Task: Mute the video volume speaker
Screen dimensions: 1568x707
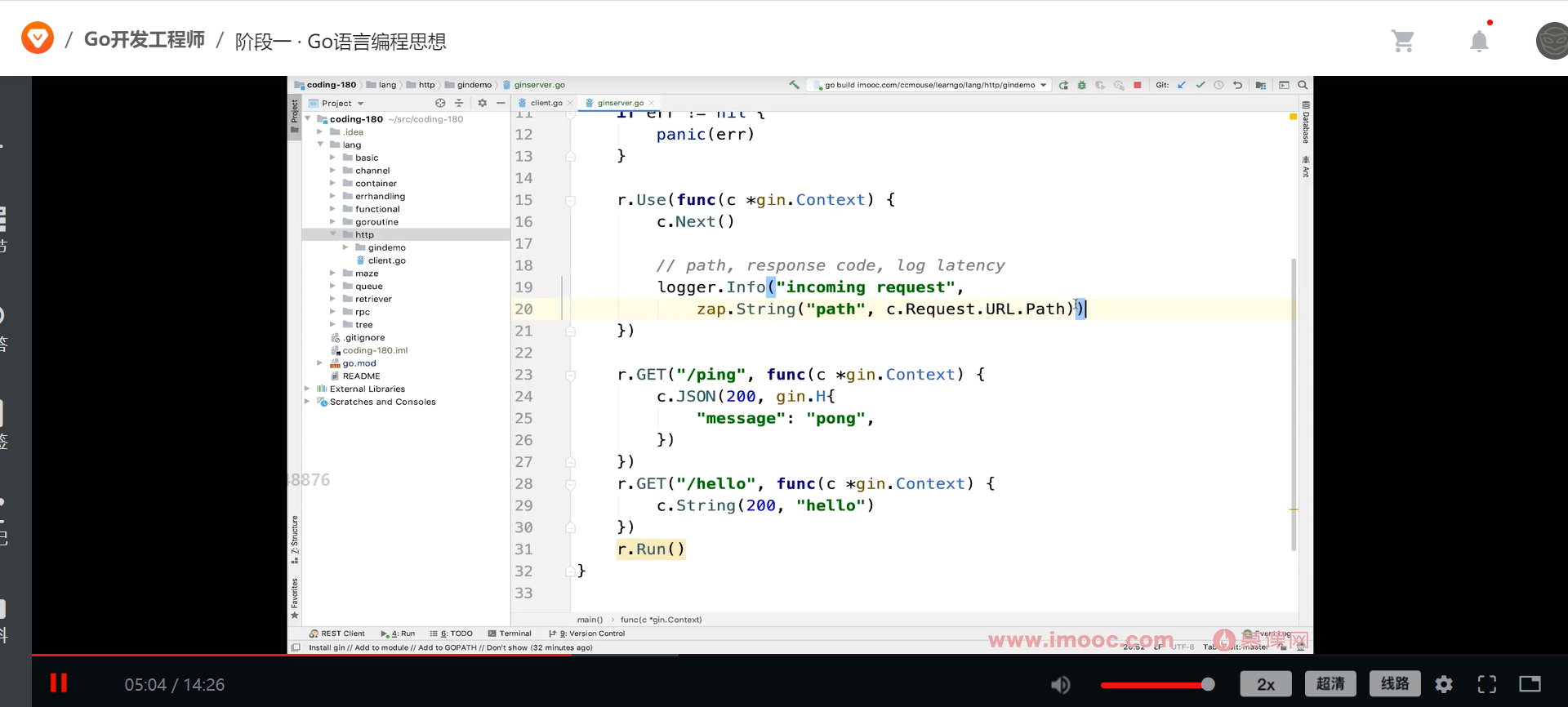Action: pyautogui.click(x=1060, y=685)
